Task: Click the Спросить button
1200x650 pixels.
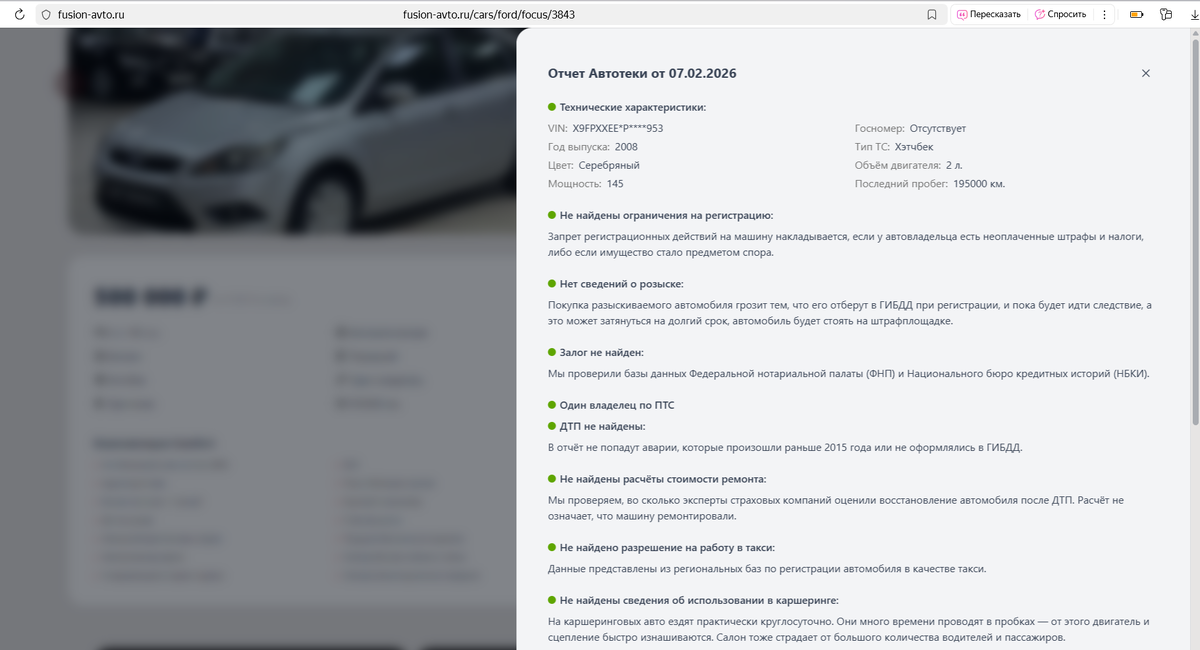Action: coord(1060,15)
